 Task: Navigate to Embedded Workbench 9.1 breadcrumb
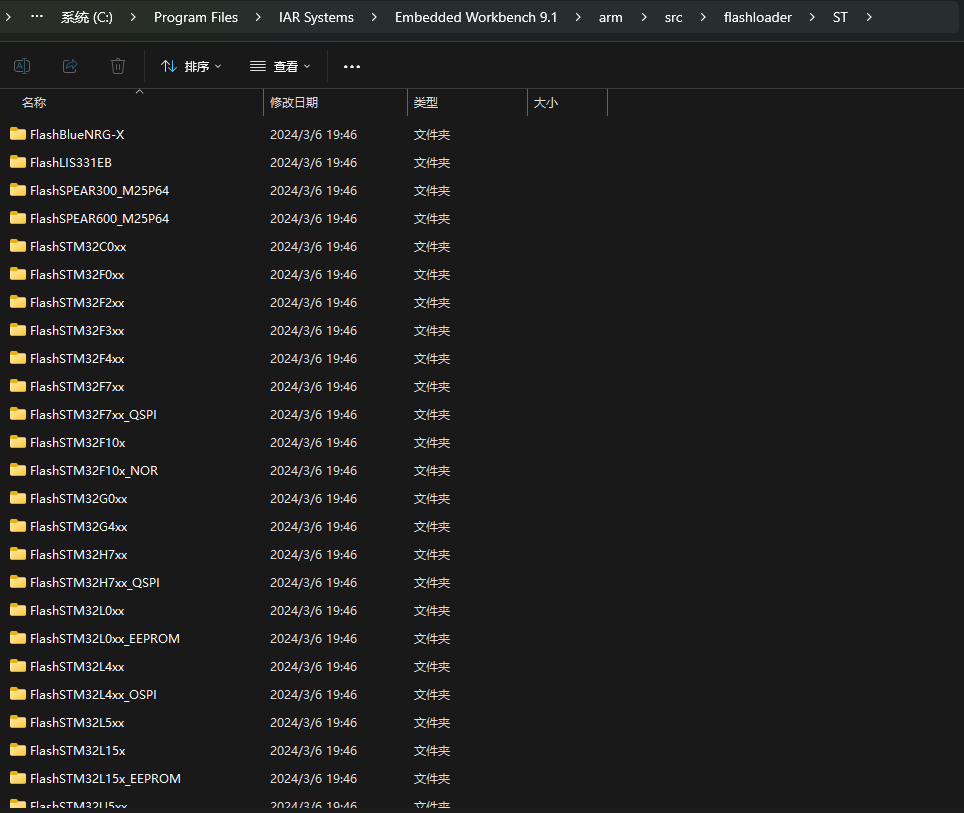pos(476,17)
